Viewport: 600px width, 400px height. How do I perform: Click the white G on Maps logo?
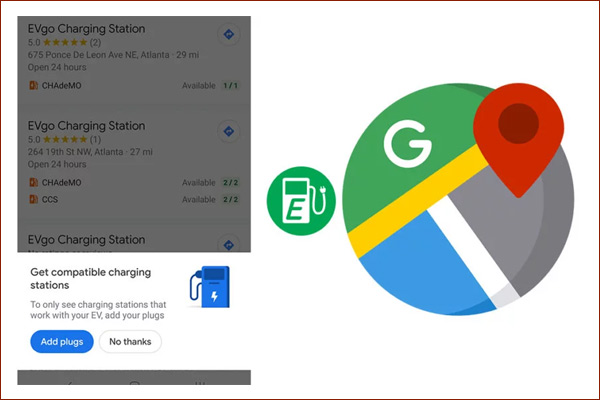(408, 144)
